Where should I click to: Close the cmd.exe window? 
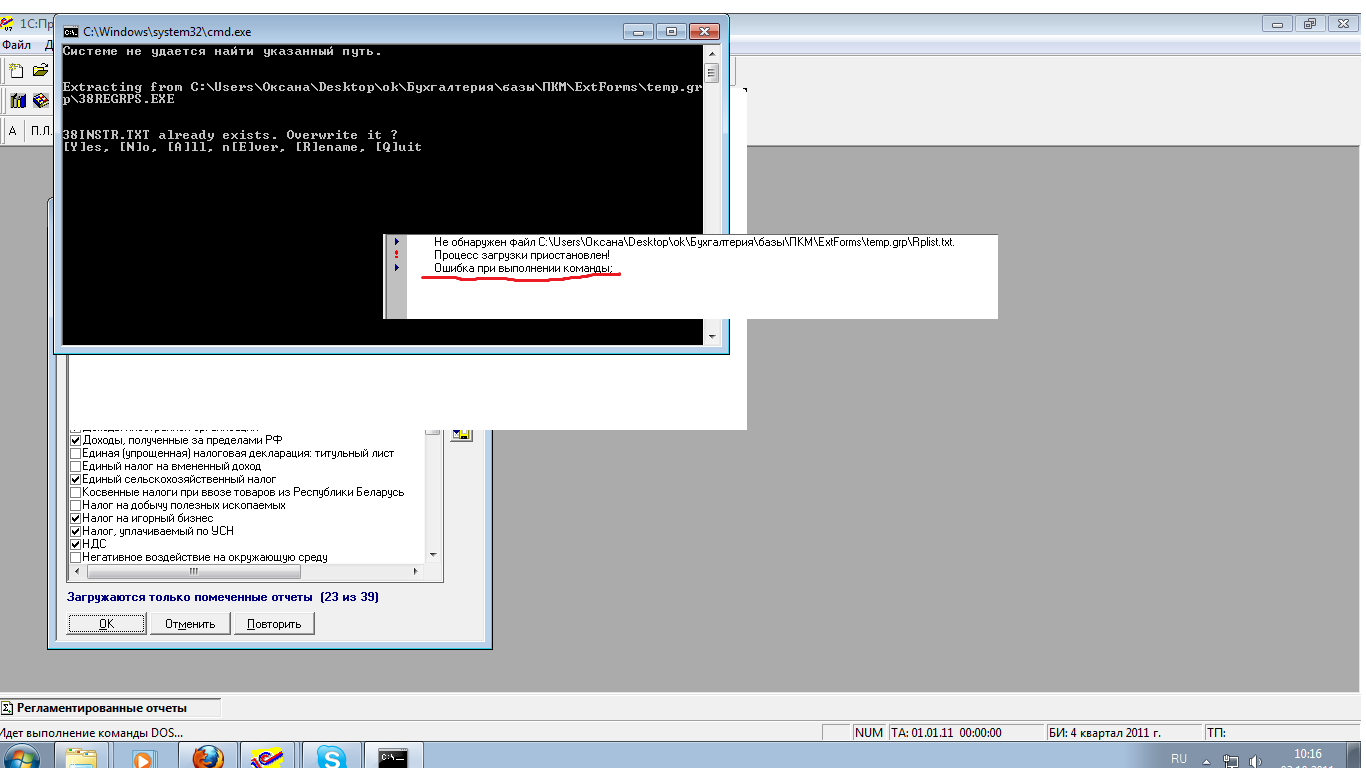[705, 31]
